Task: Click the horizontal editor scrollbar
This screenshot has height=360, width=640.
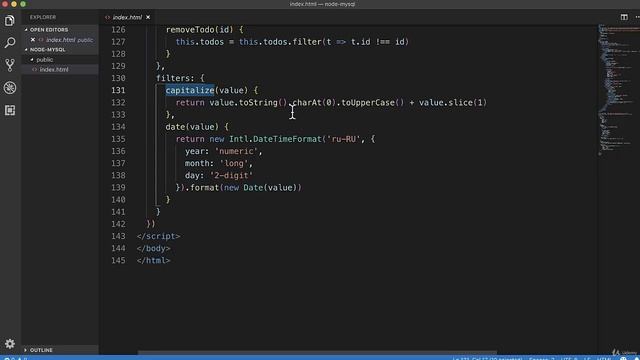Action: [317, 353]
